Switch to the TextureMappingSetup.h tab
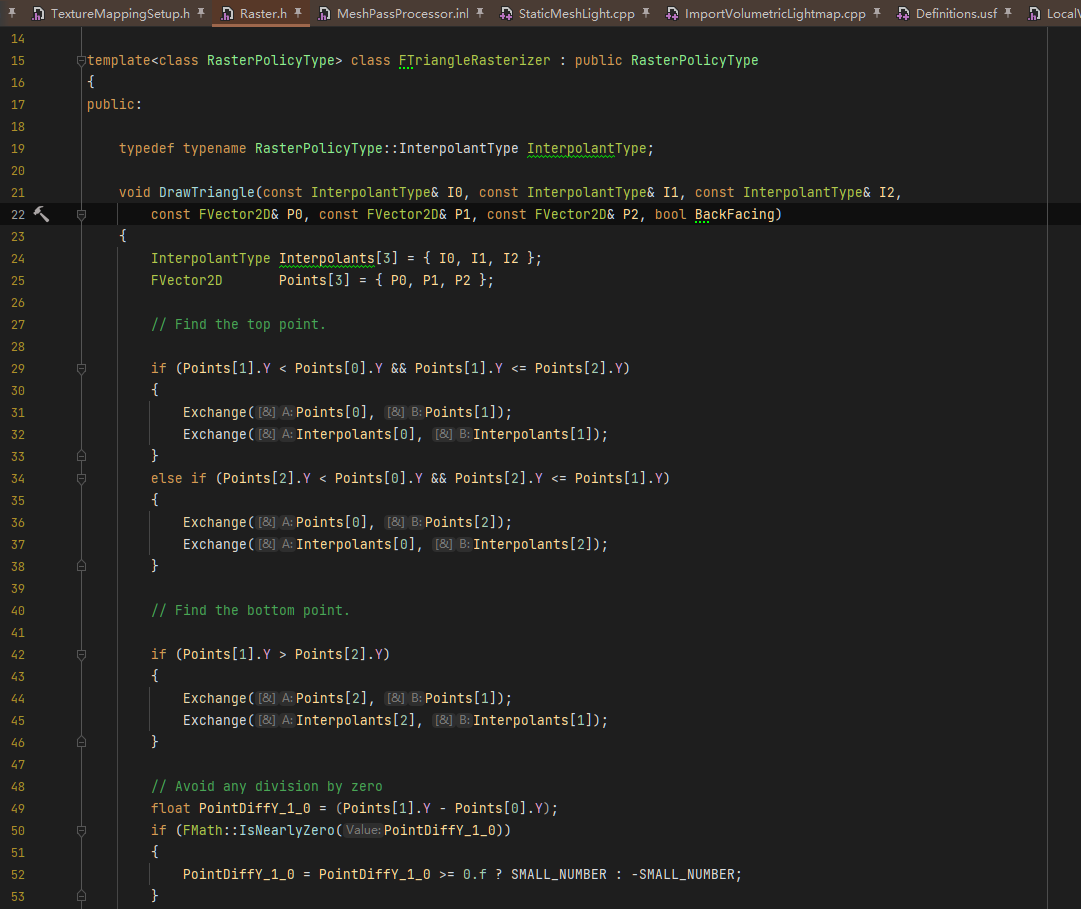The width and height of the screenshot is (1081, 909). click(x=120, y=14)
